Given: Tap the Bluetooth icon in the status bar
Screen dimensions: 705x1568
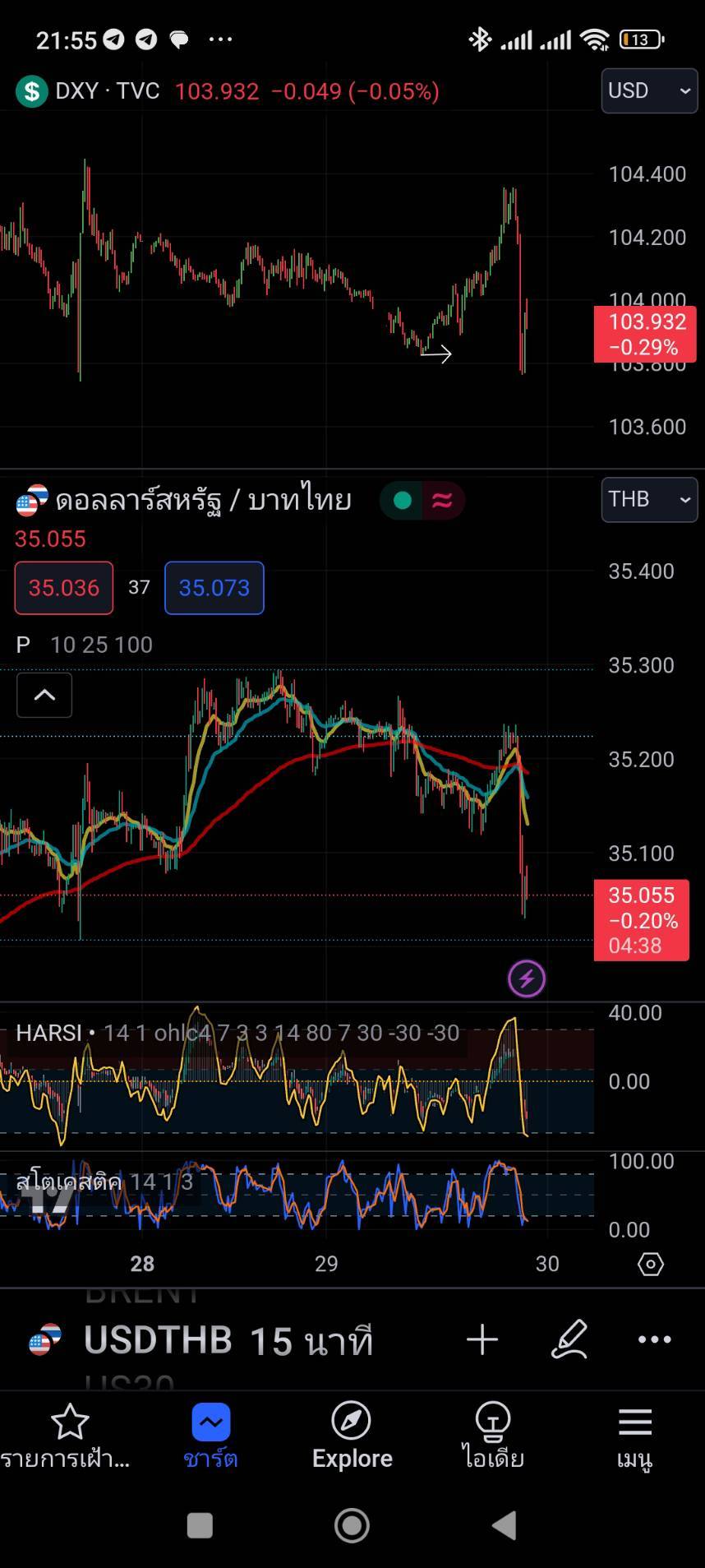Looking at the screenshot, I should pyautogui.click(x=480, y=39).
